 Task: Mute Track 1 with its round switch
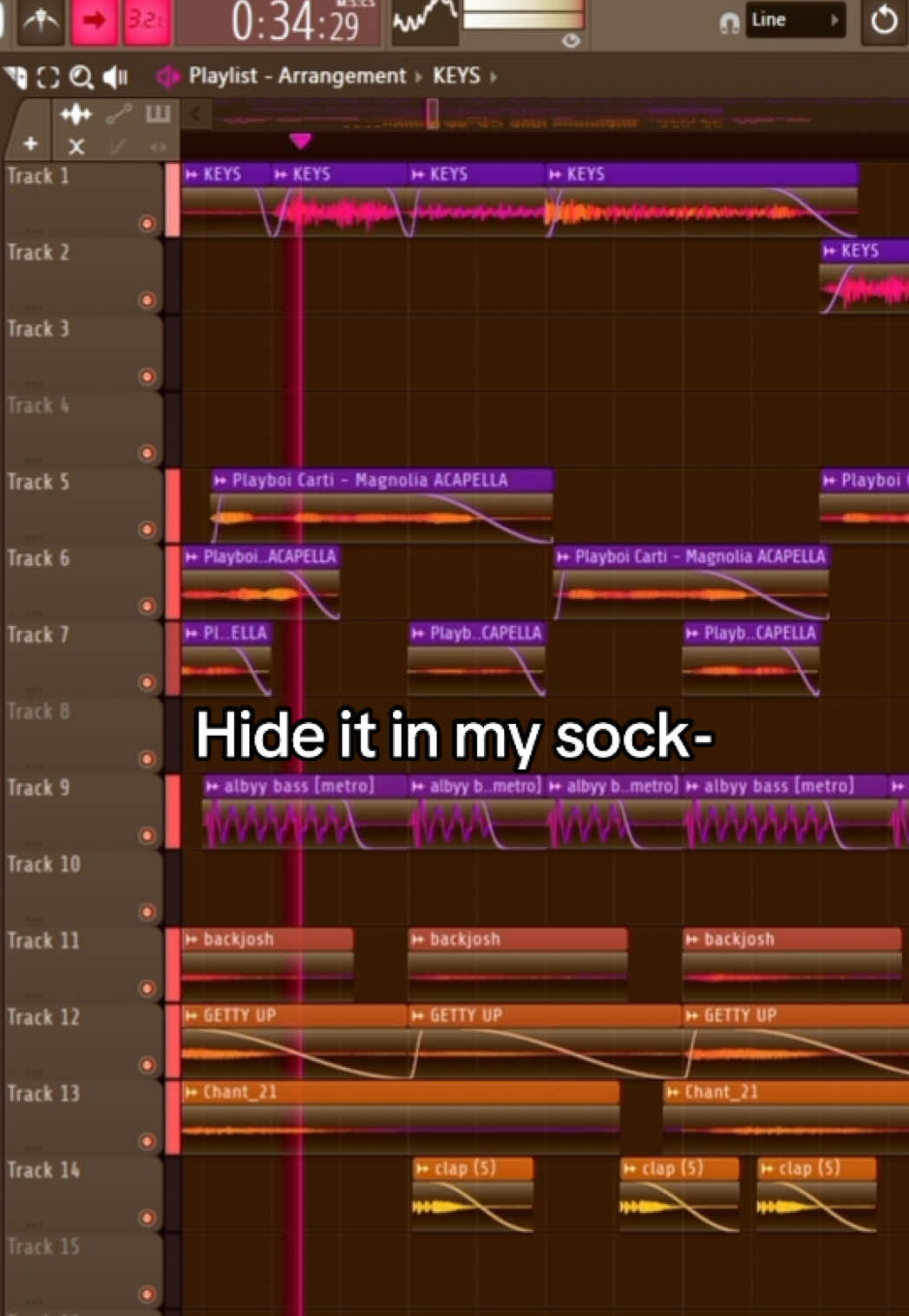click(x=147, y=224)
